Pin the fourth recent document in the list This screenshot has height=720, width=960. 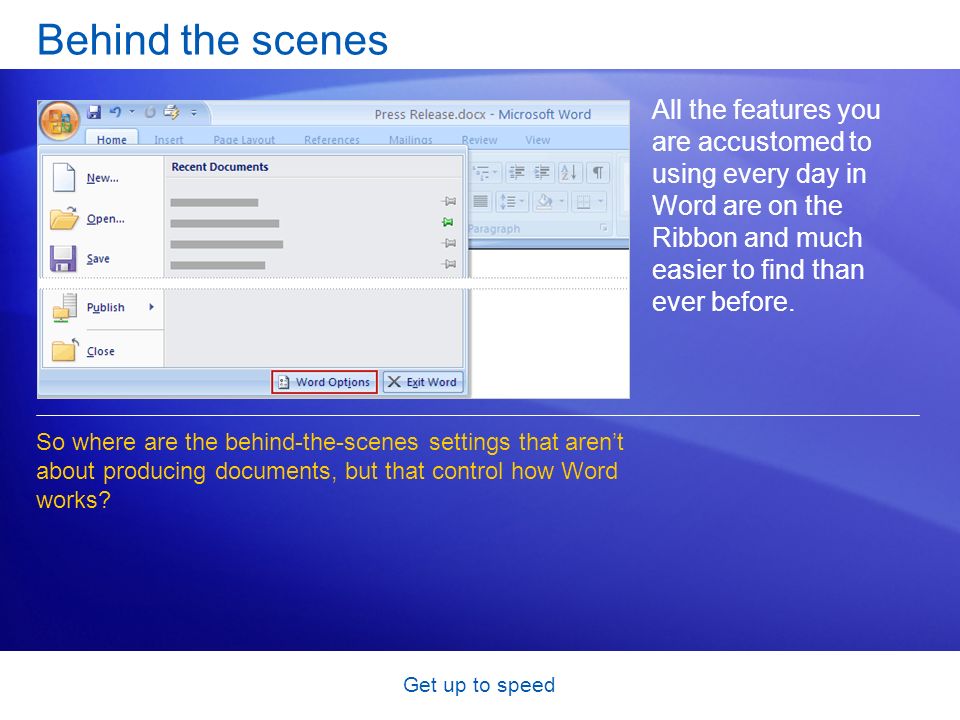click(449, 264)
